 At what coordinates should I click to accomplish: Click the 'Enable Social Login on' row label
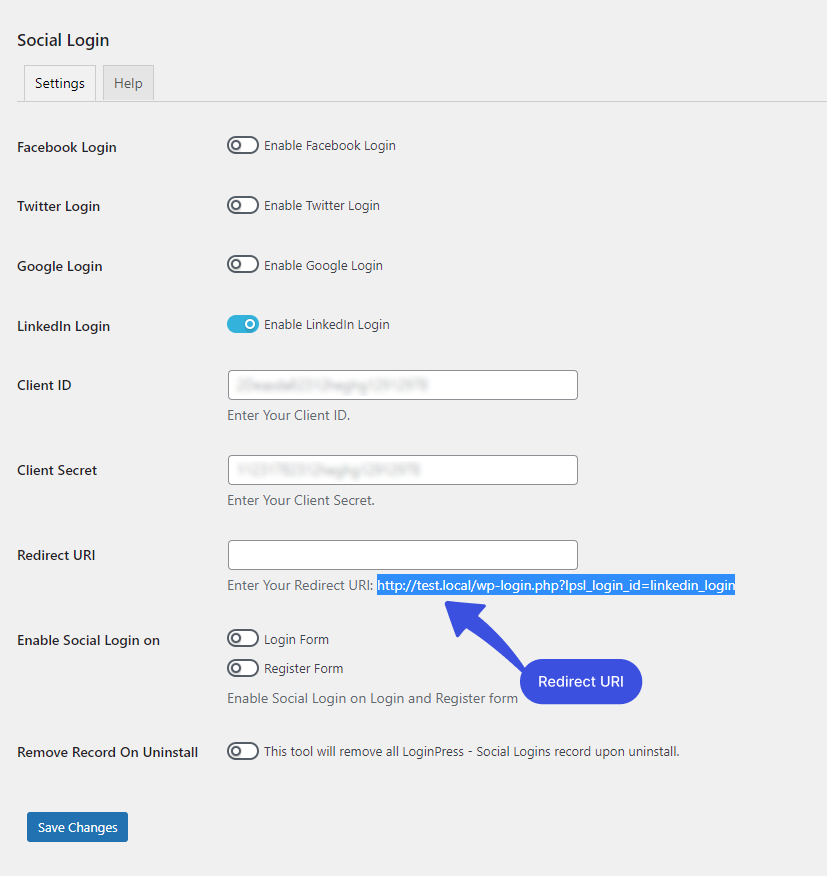click(x=88, y=640)
